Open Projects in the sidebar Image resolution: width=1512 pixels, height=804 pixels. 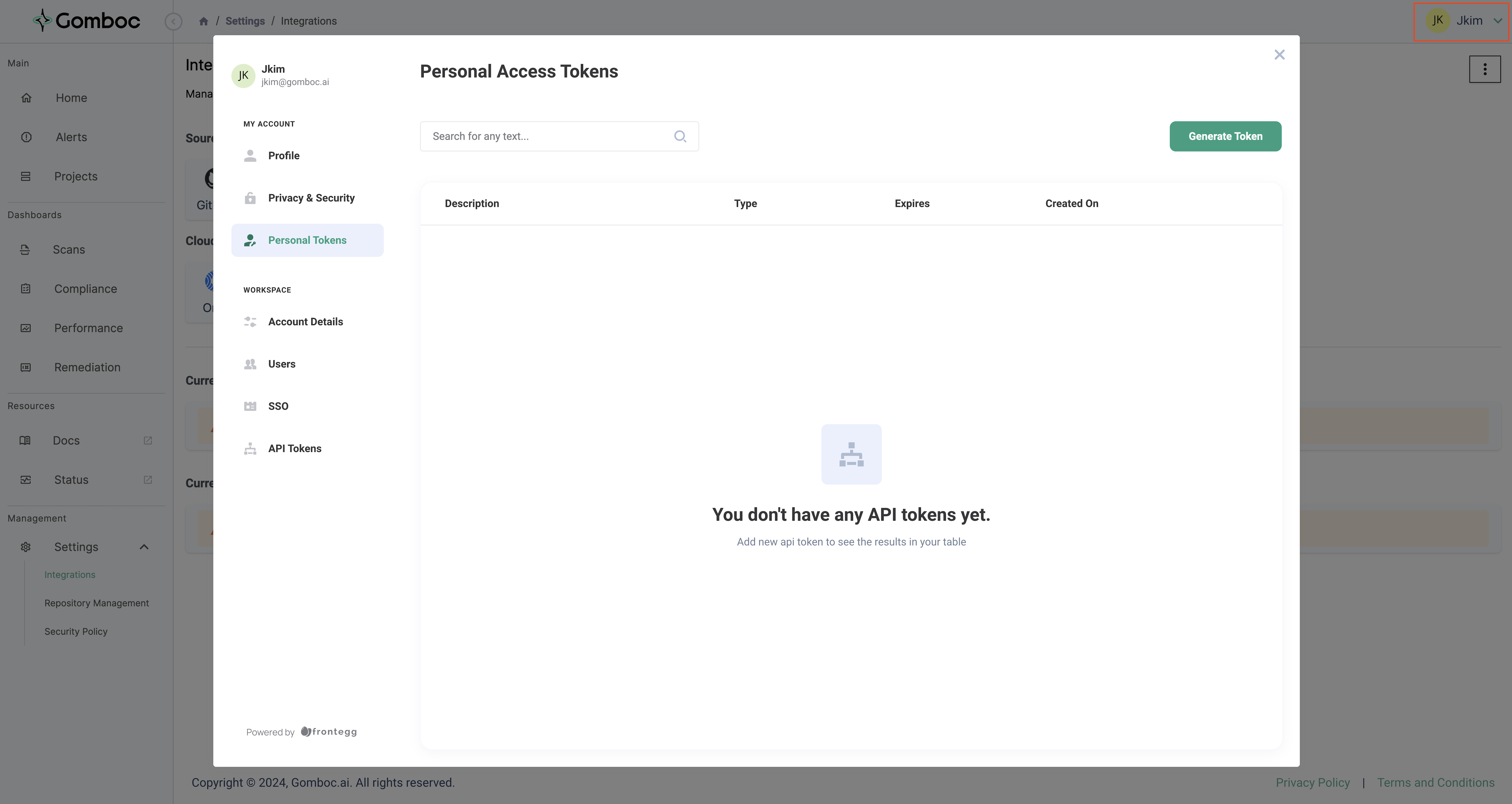[x=76, y=177]
